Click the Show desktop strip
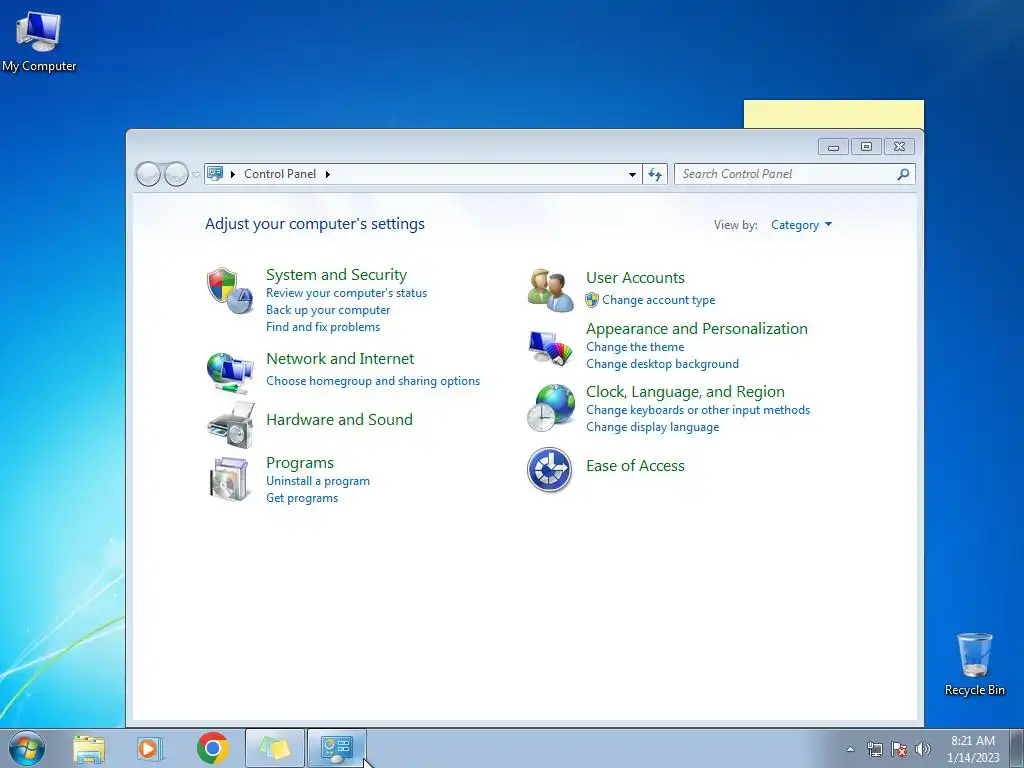The image size is (1024, 768). (x=1017, y=748)
